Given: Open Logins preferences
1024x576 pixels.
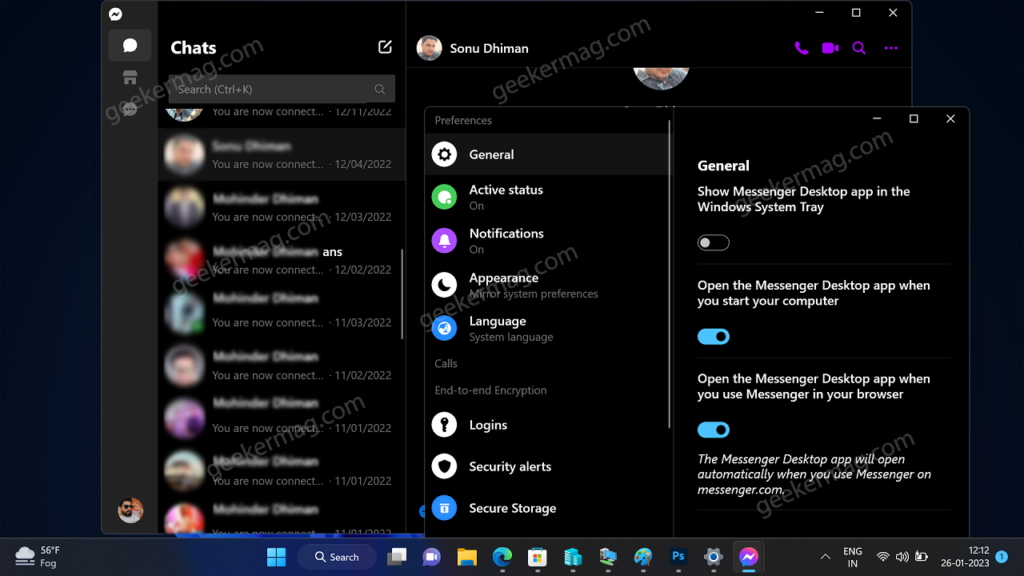Looking at the screenshot, I should coord(547,425).
